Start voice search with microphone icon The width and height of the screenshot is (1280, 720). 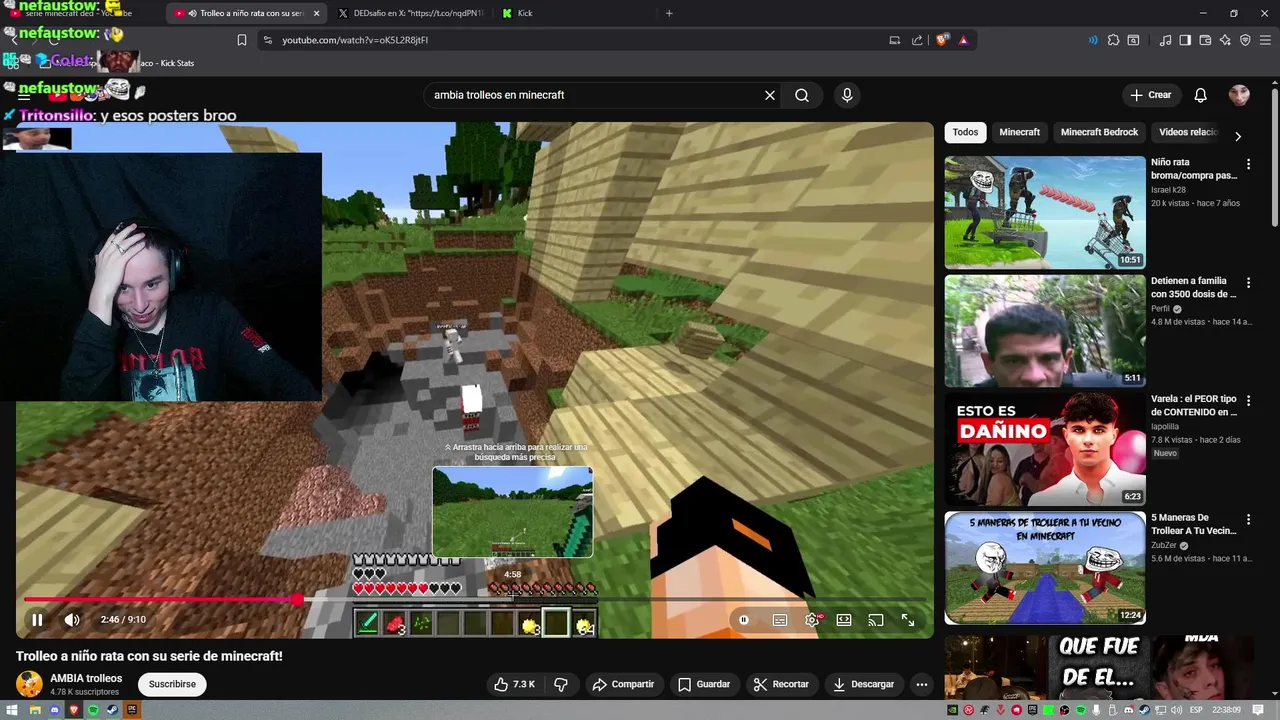(x=847, y=95)
